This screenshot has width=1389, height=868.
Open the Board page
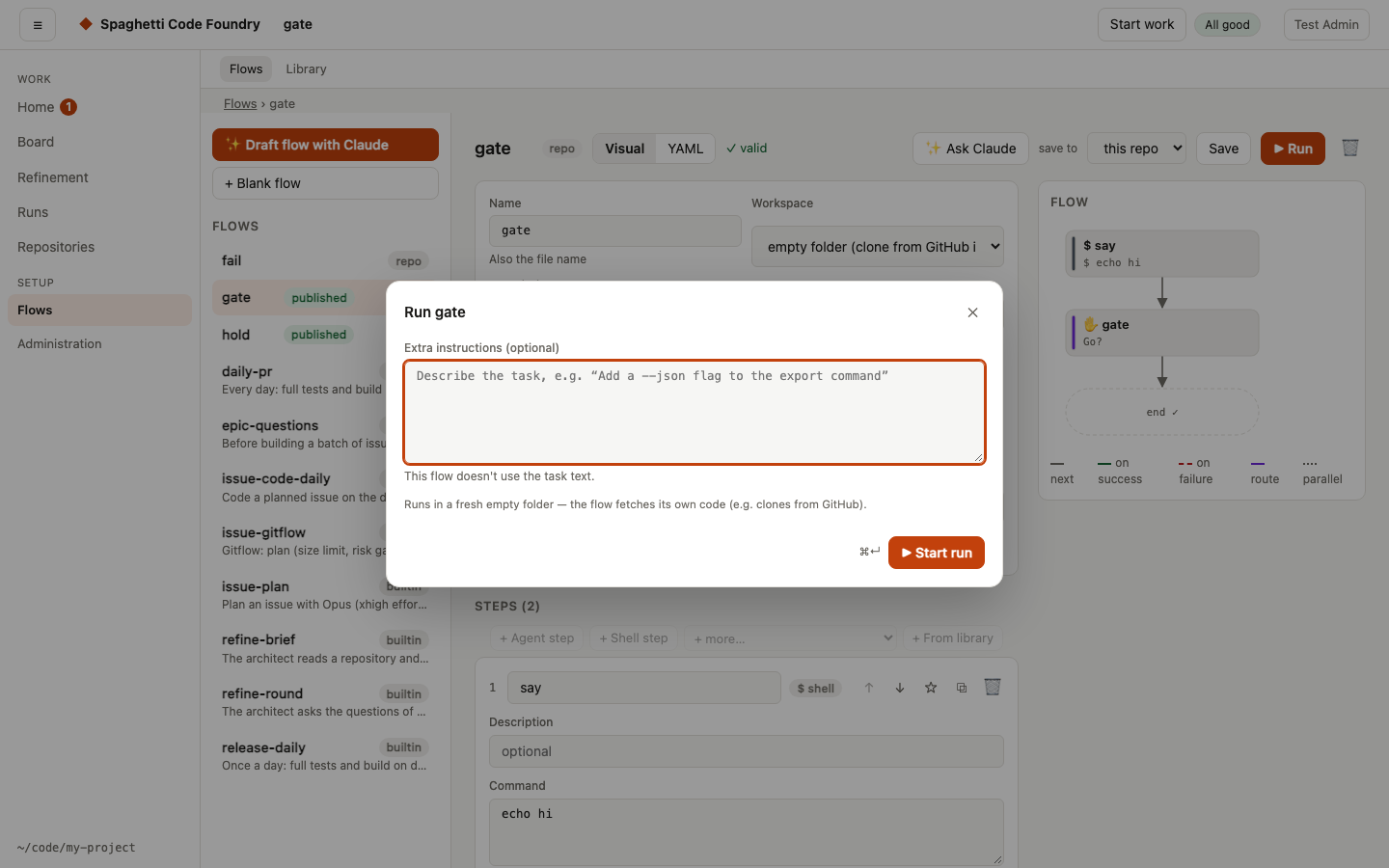pos(99,142)
